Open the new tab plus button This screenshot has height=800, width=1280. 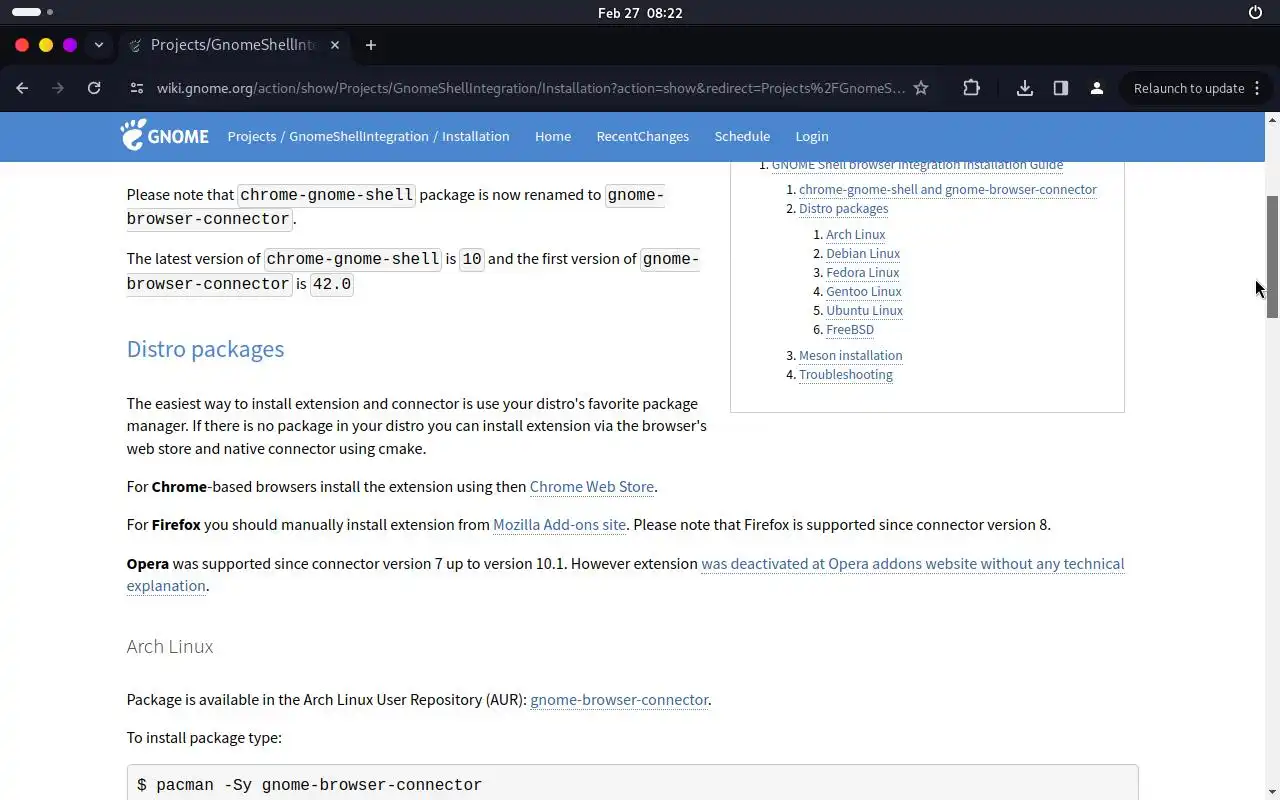coord(371,45)
